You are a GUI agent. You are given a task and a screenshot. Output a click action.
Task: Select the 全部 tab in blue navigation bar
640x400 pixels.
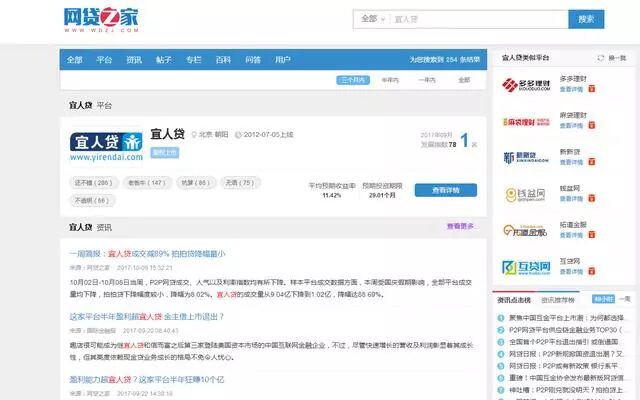(75, 60)
